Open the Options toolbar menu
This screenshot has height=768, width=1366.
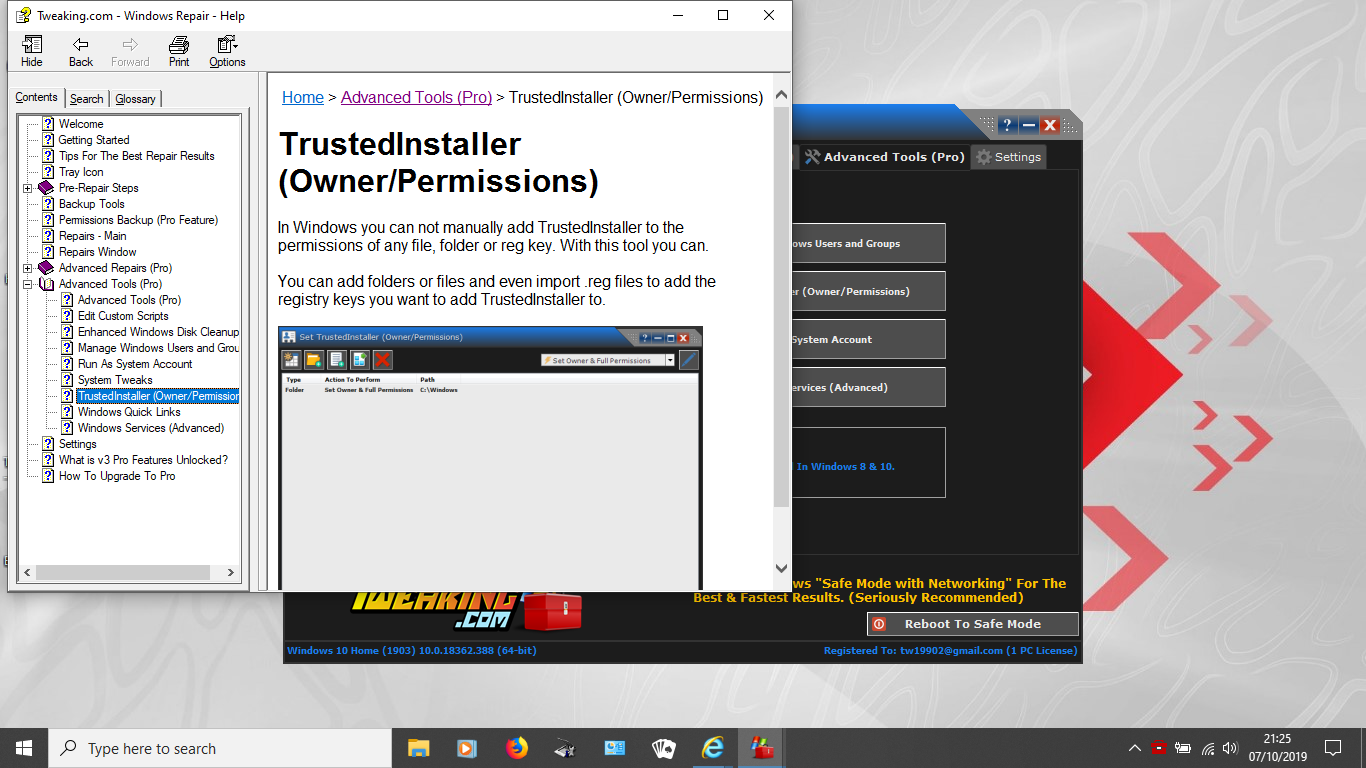[x=227, y=51]
